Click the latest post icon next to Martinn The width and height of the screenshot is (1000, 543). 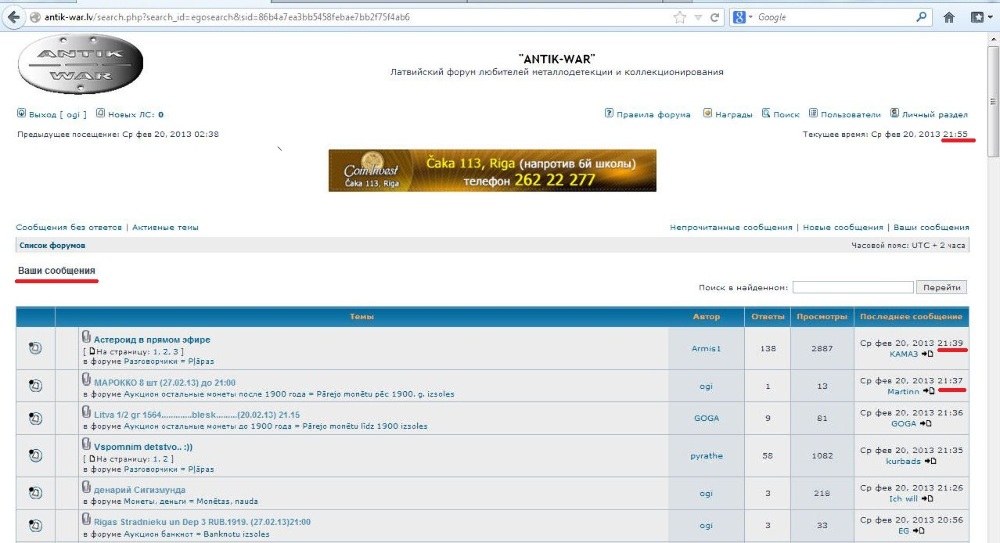click(928, 391)
